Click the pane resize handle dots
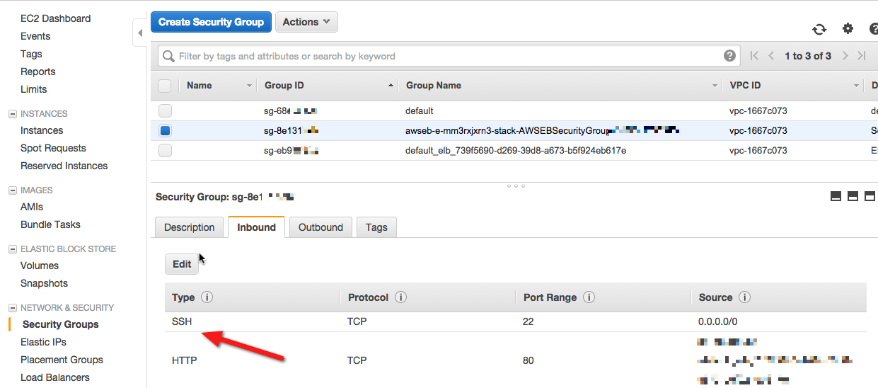Viewport: 878px width, 388px height. point(515,186)
